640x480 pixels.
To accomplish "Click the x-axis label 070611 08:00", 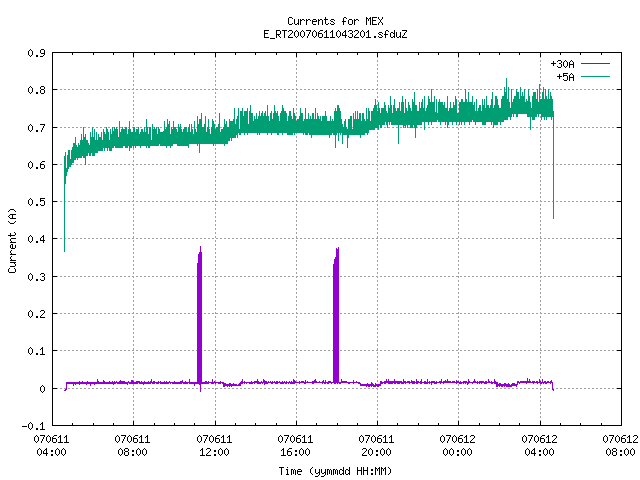I will coord(132,446).
